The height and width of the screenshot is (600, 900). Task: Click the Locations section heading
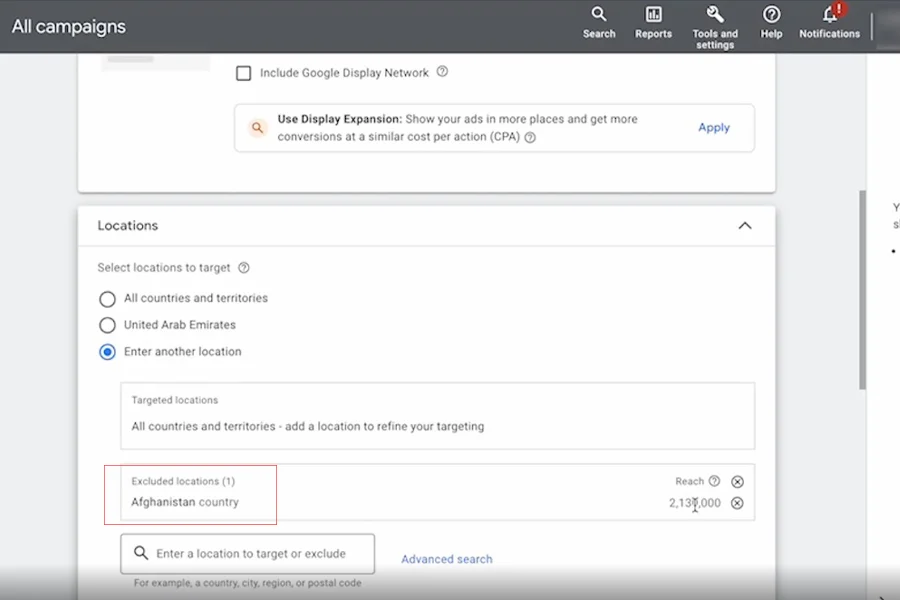point(127,226)
